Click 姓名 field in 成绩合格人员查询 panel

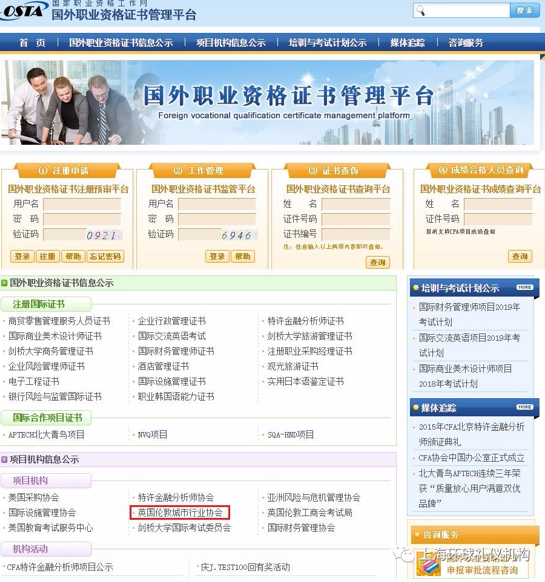point(498,204)
